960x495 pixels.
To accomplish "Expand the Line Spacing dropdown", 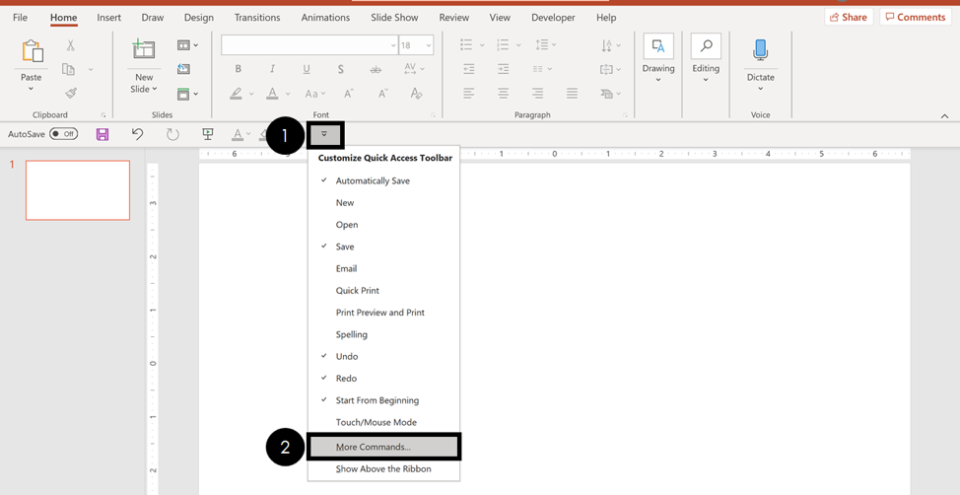I will click(x=553, y=45).
